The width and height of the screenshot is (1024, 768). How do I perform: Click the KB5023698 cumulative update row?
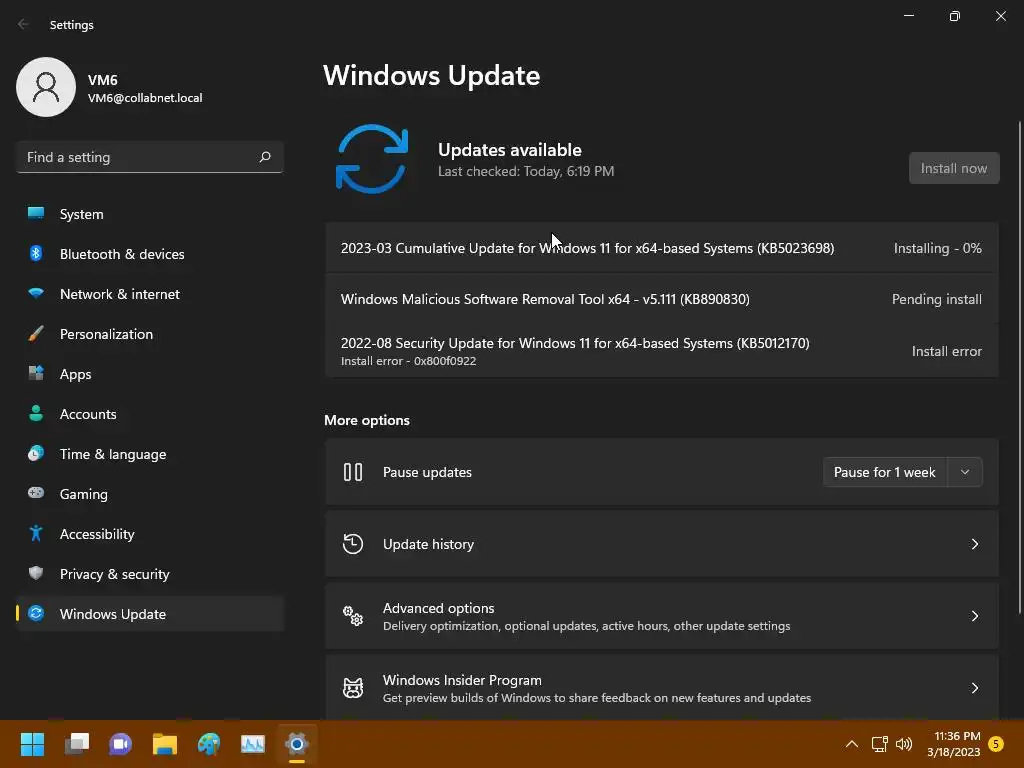[x=662, y=248]
